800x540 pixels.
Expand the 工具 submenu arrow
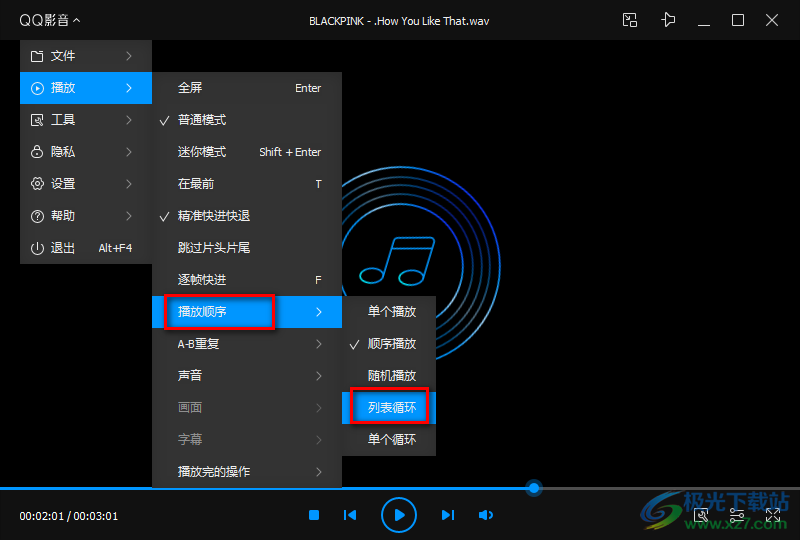pos(129,120)
